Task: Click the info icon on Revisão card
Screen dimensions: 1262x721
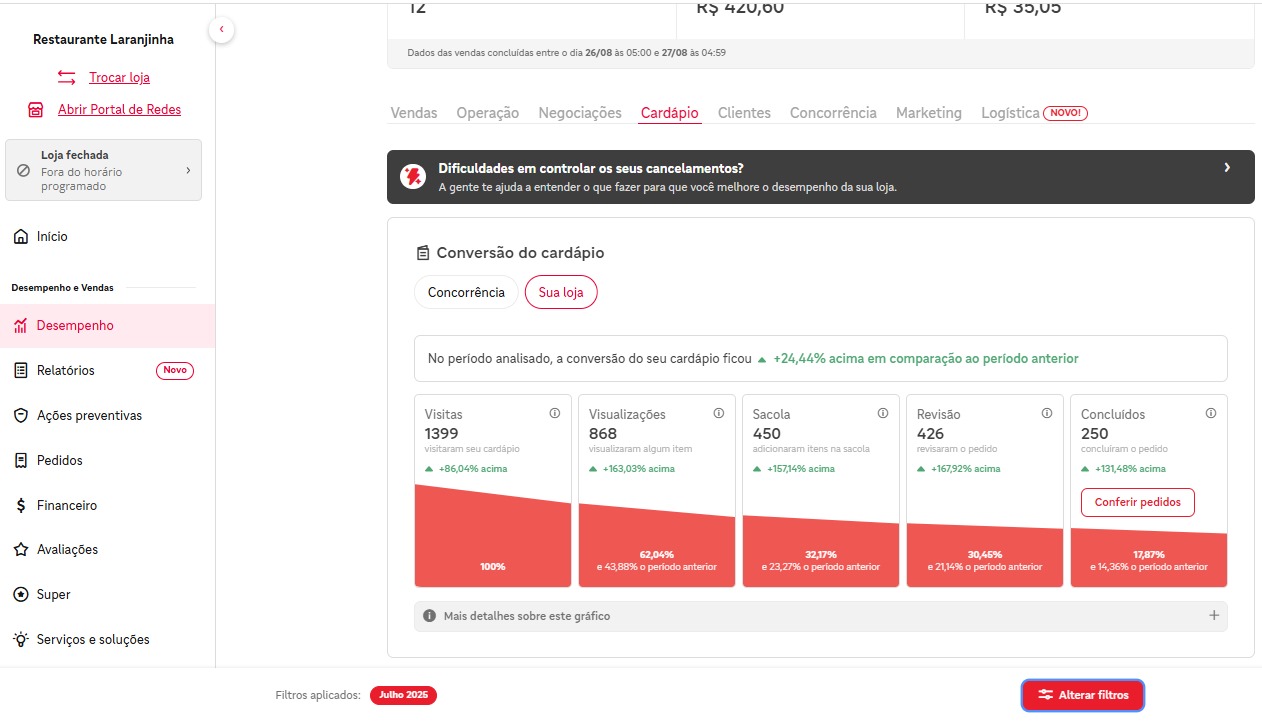Action: (1047, 413)
